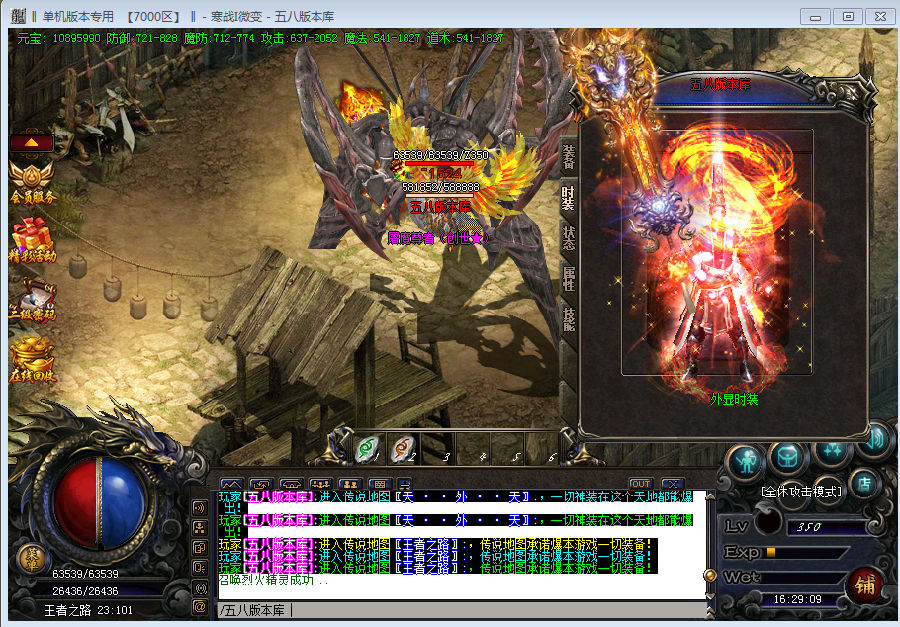Click the OUT button above chat
900x627 pixels.
641,484
